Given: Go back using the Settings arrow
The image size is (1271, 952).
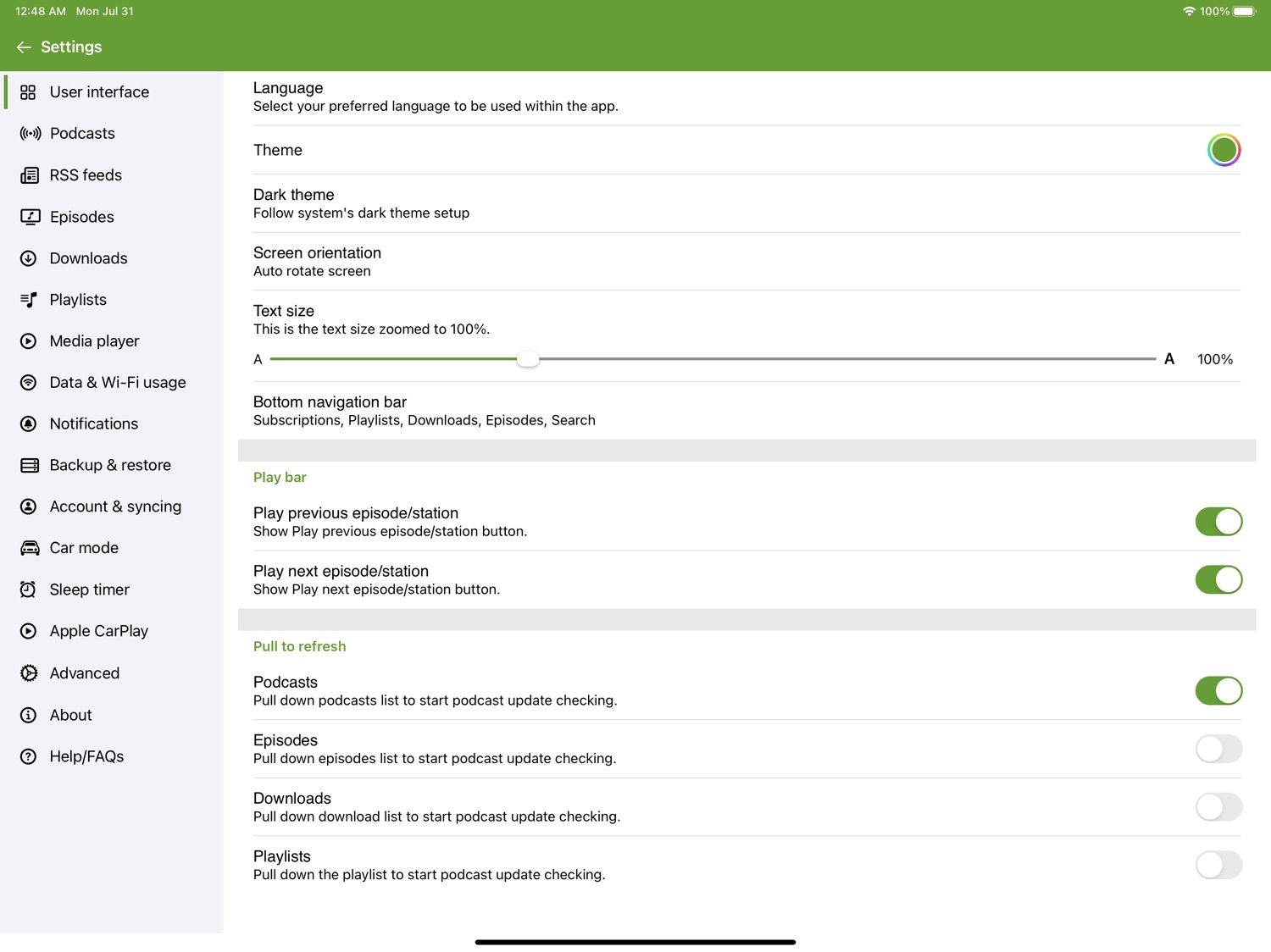Looking at the screenshot, I should tap(24, 47).
